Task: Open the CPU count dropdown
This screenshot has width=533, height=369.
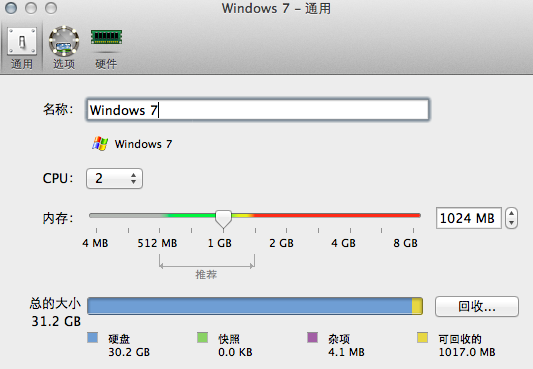Action: click(x=114, y=178)
